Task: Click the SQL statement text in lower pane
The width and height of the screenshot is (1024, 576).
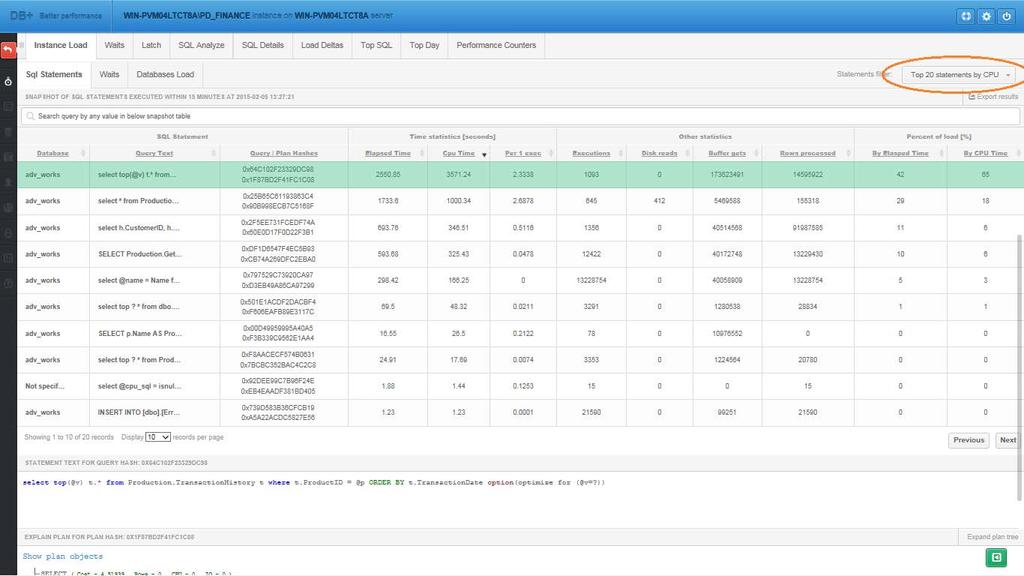Action: pyautogui.click(x=313, y=483)
